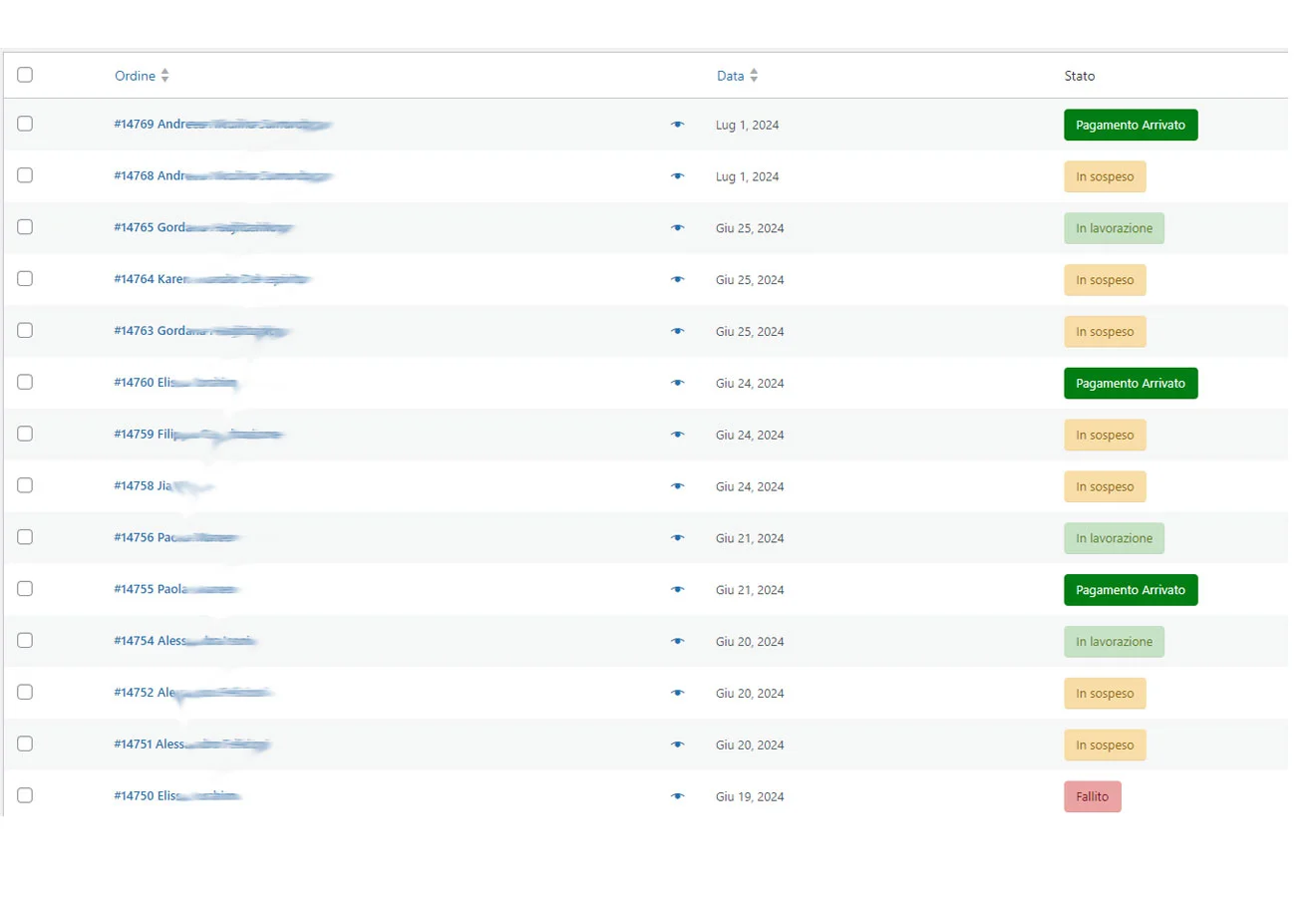Click Pagamento Arrivato status of order #14755
Image resolution: width=1316 pixels, height=897 pixels.
(x=1131, y=590)
